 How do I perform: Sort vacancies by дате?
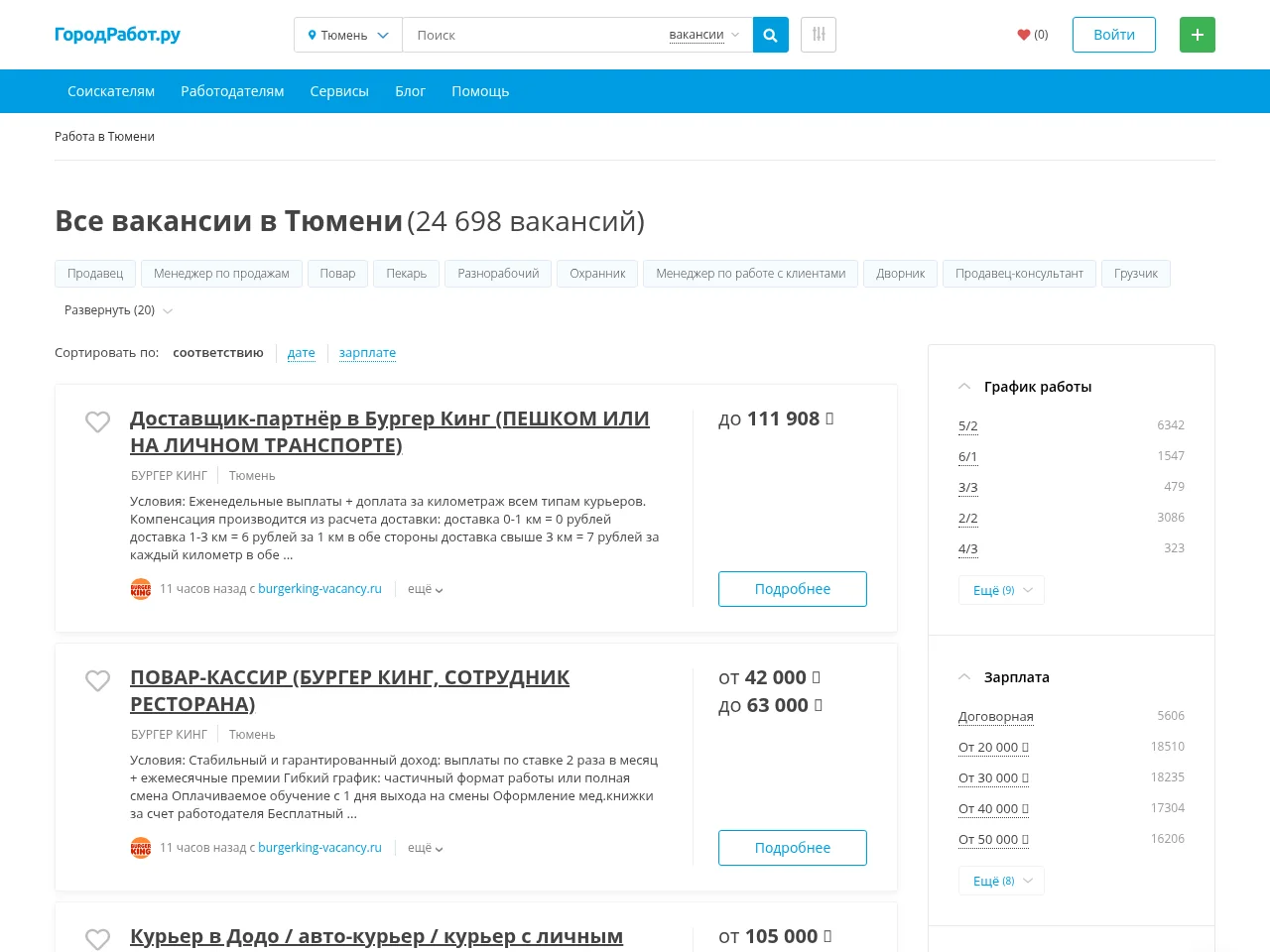(x=302, y=353)
